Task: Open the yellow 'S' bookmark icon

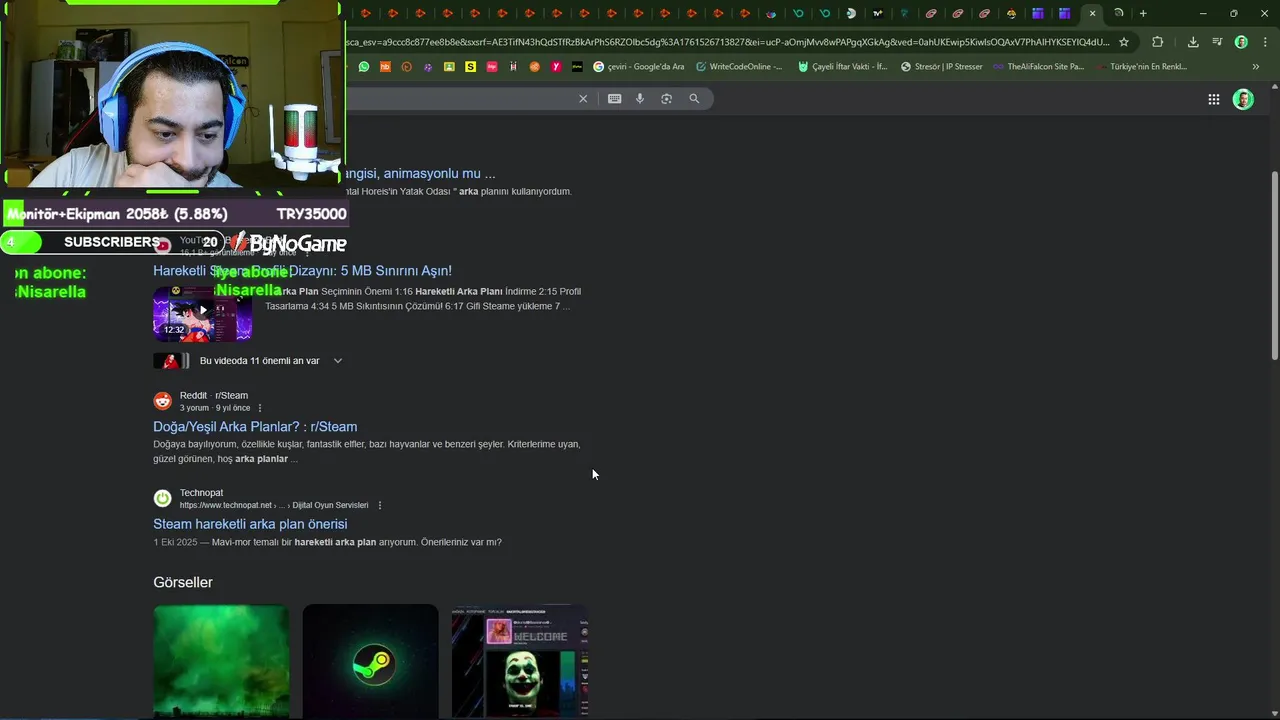Action: tap(470, 67)
